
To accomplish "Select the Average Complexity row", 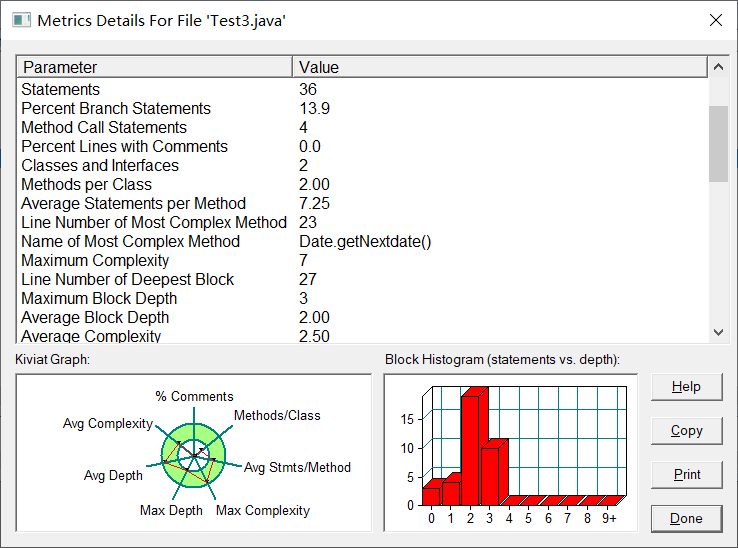I will pyautogui.click(x=362, y=335).
